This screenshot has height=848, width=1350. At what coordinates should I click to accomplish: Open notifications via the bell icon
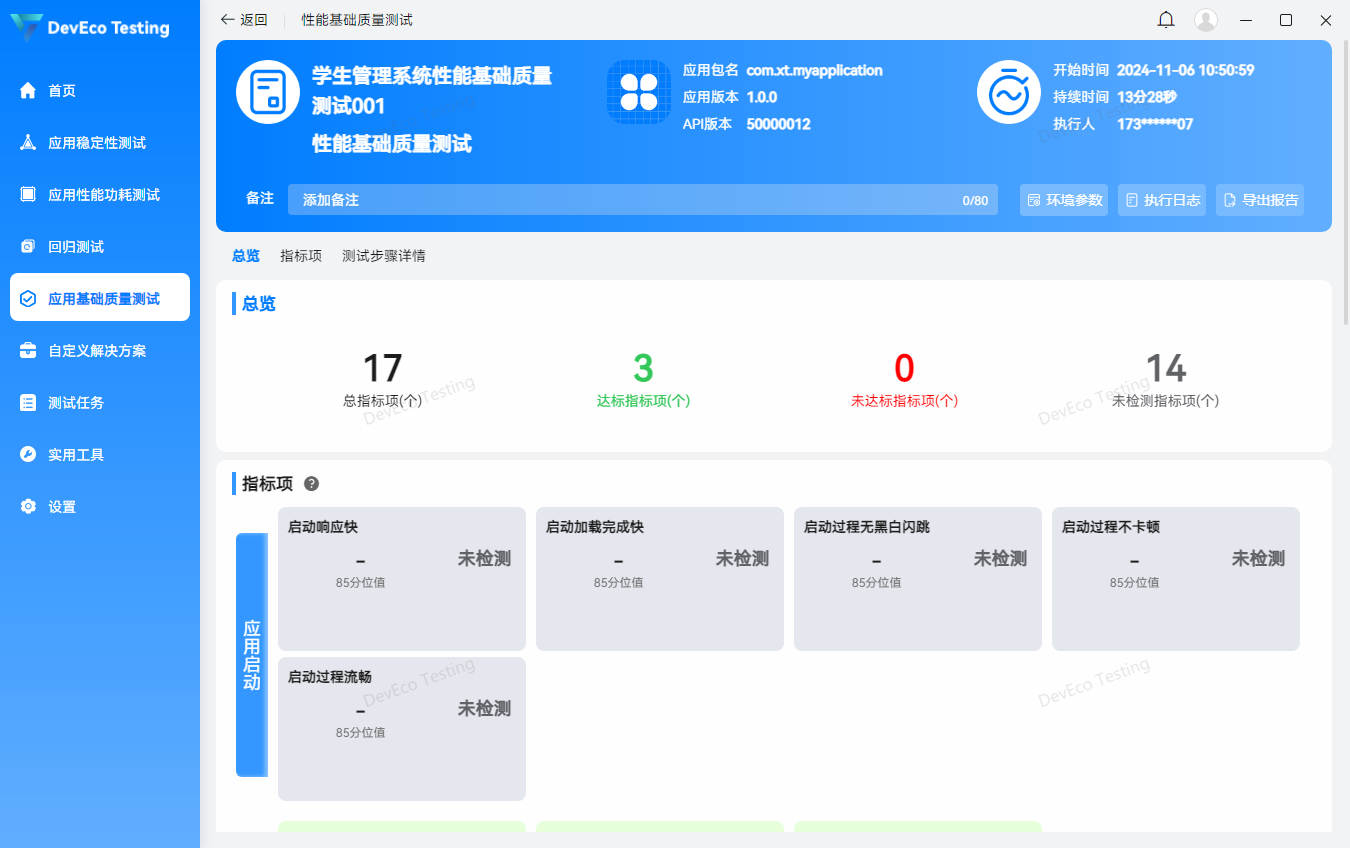1166,20
